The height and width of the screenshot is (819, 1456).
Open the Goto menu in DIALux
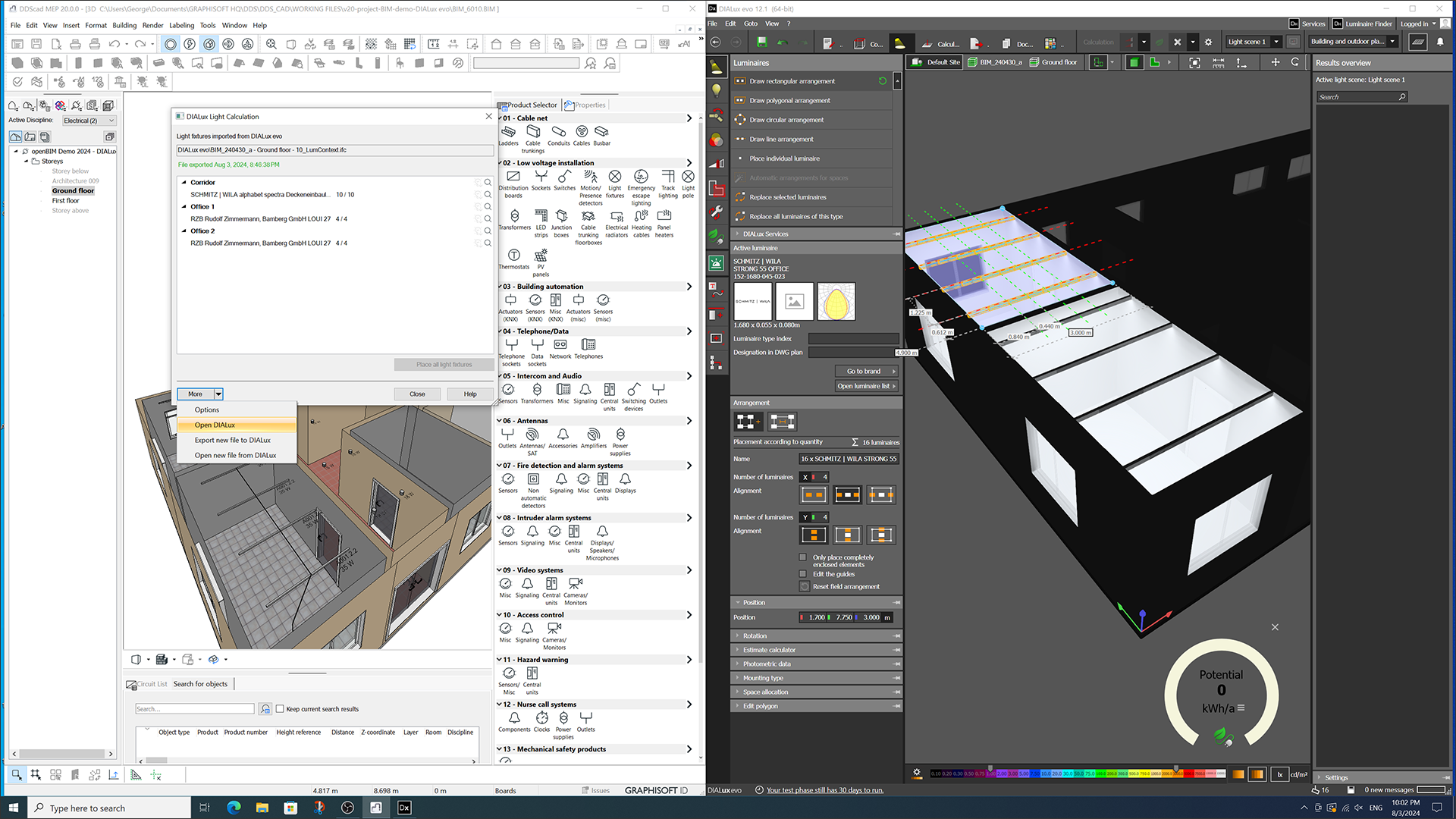tap(751, 24)
